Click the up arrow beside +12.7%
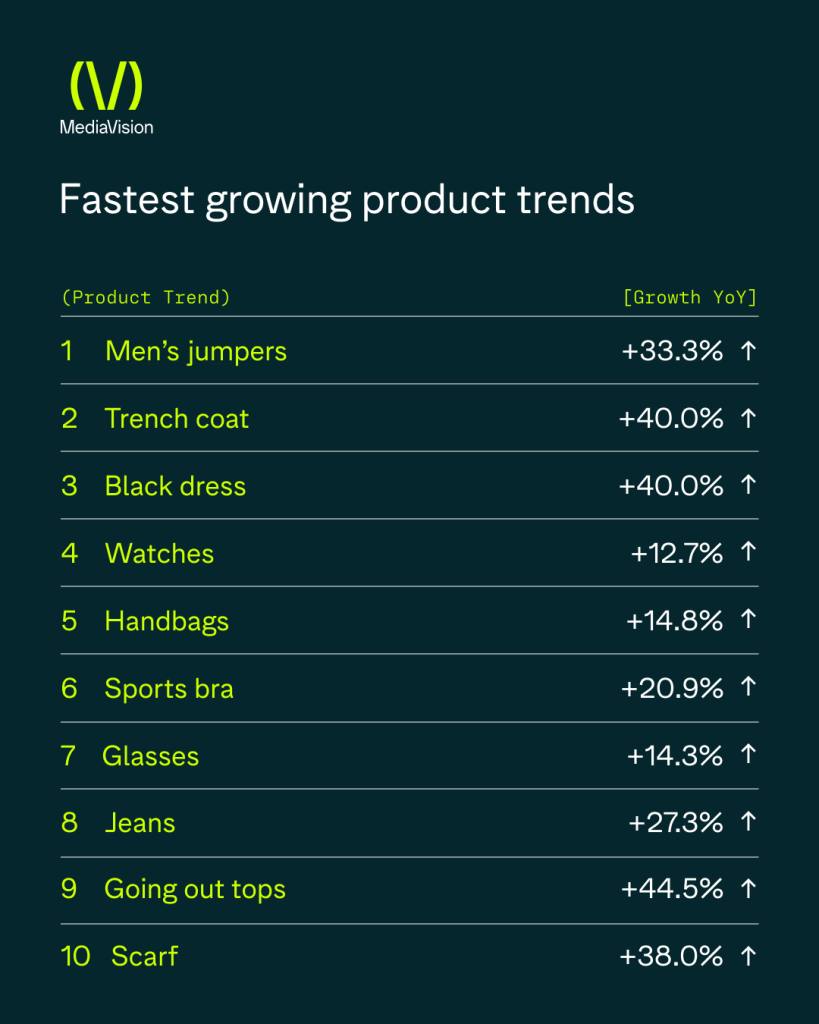The width and height of the screenshot is (819, 1024). click(x=748, y=552)
